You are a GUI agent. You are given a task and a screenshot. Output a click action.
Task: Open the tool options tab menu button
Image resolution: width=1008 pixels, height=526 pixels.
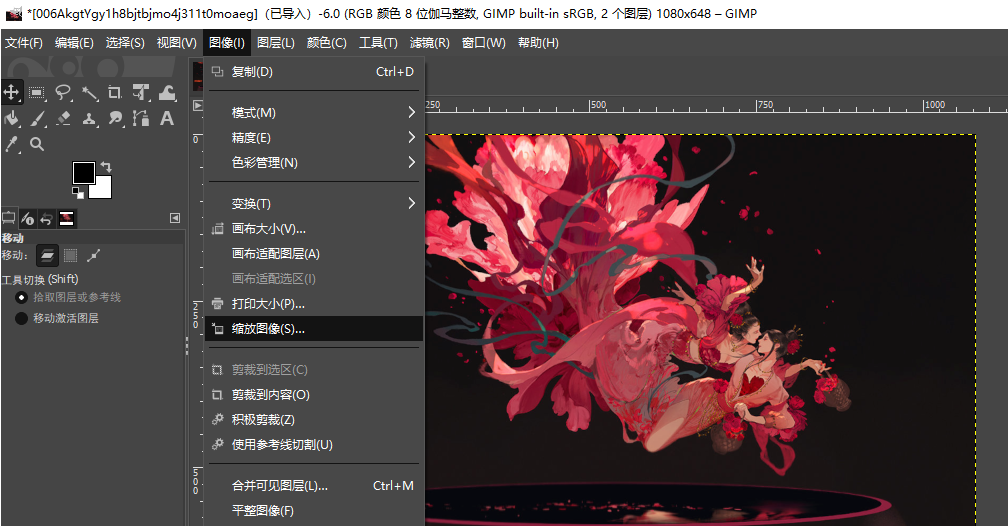coord(175,218)
